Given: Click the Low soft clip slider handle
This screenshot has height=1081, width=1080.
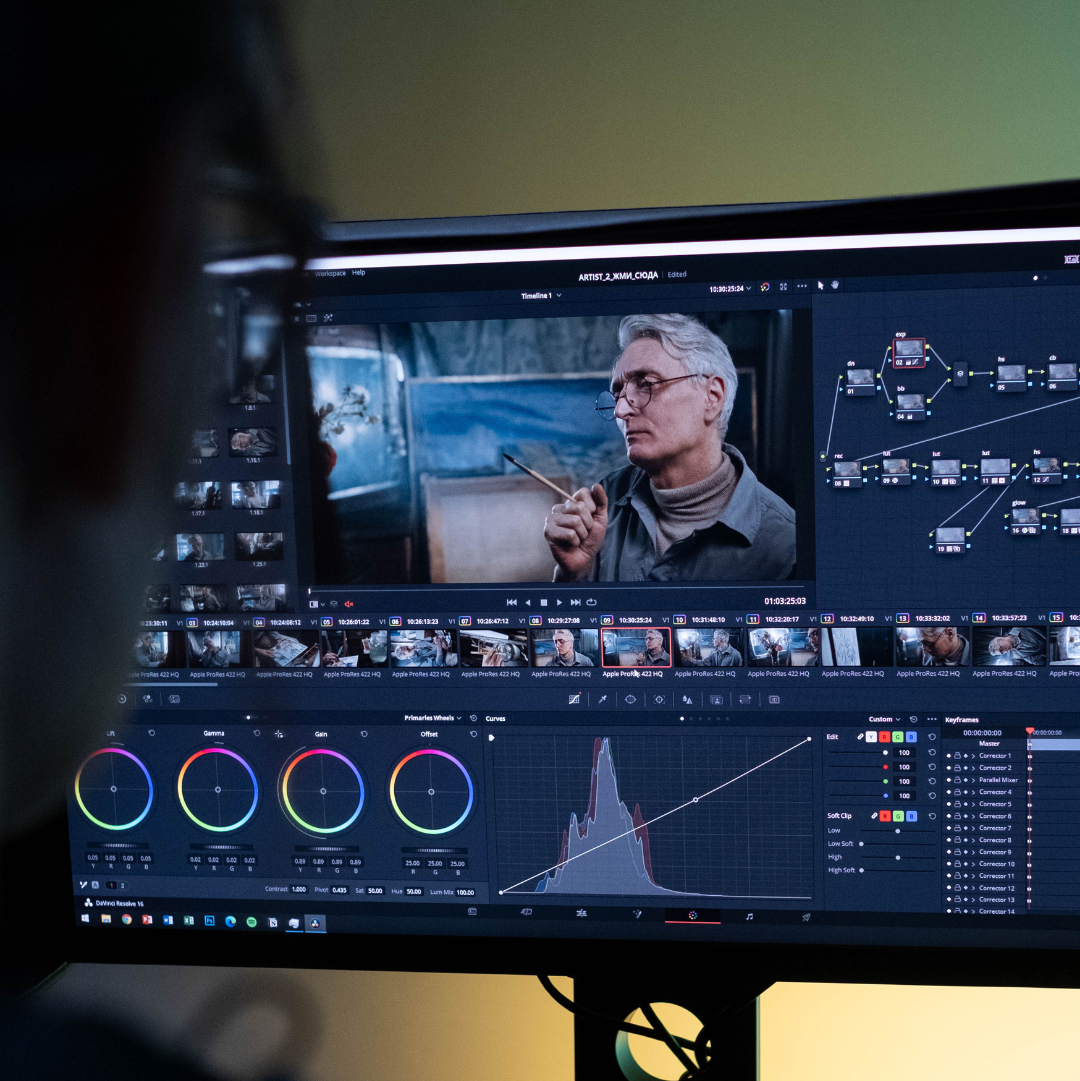Looking at the screenshot, I should point(897,831).
